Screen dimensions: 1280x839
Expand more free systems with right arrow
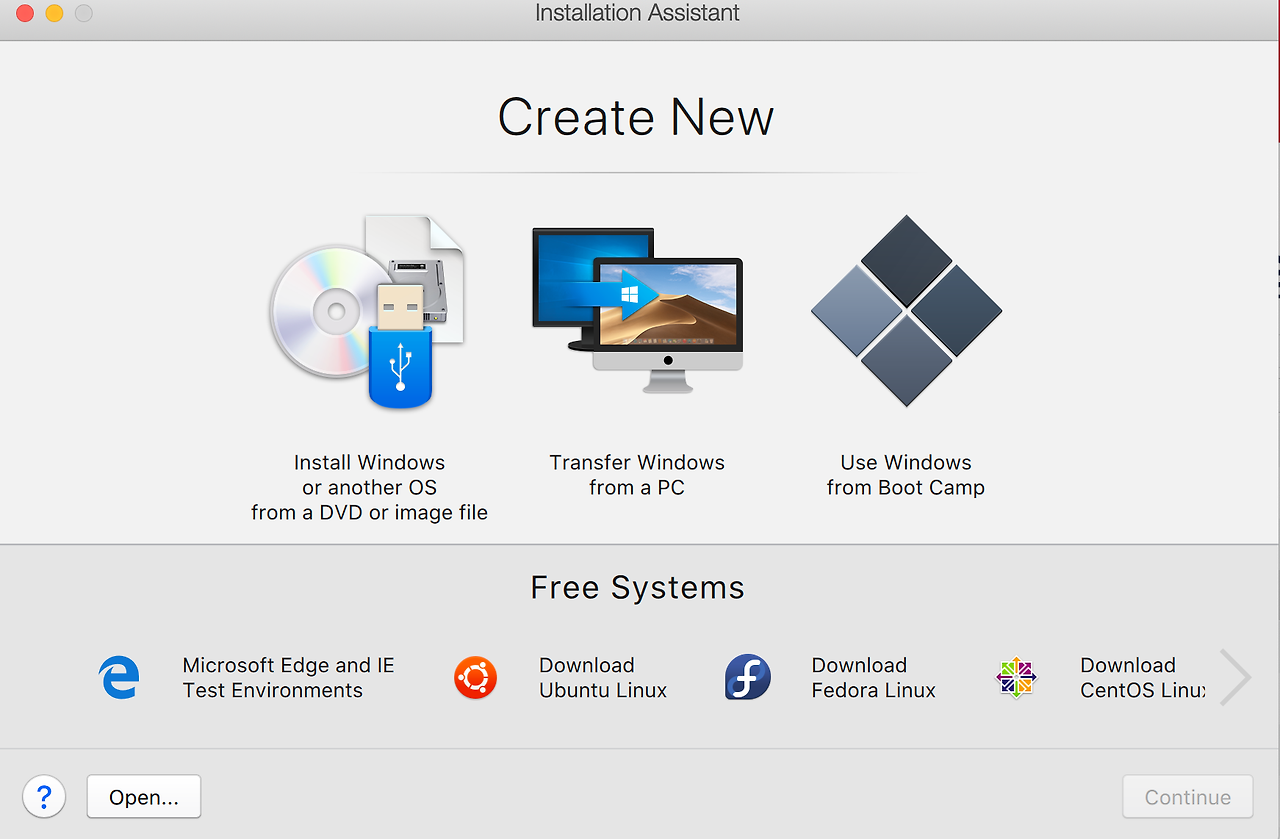point(1235,677)
